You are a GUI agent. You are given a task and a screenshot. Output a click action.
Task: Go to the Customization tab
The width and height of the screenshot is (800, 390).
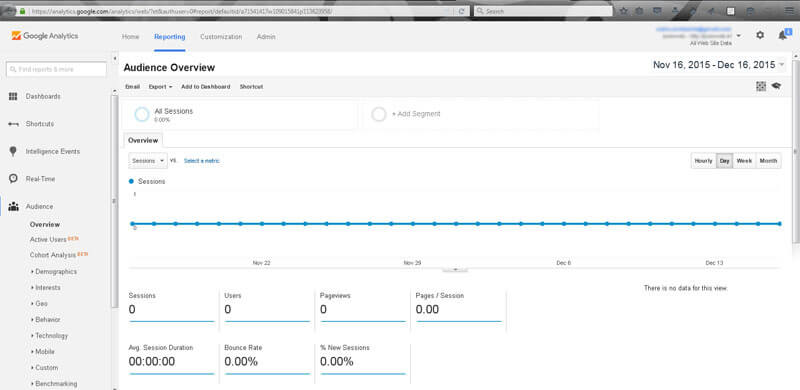(221, 37)
